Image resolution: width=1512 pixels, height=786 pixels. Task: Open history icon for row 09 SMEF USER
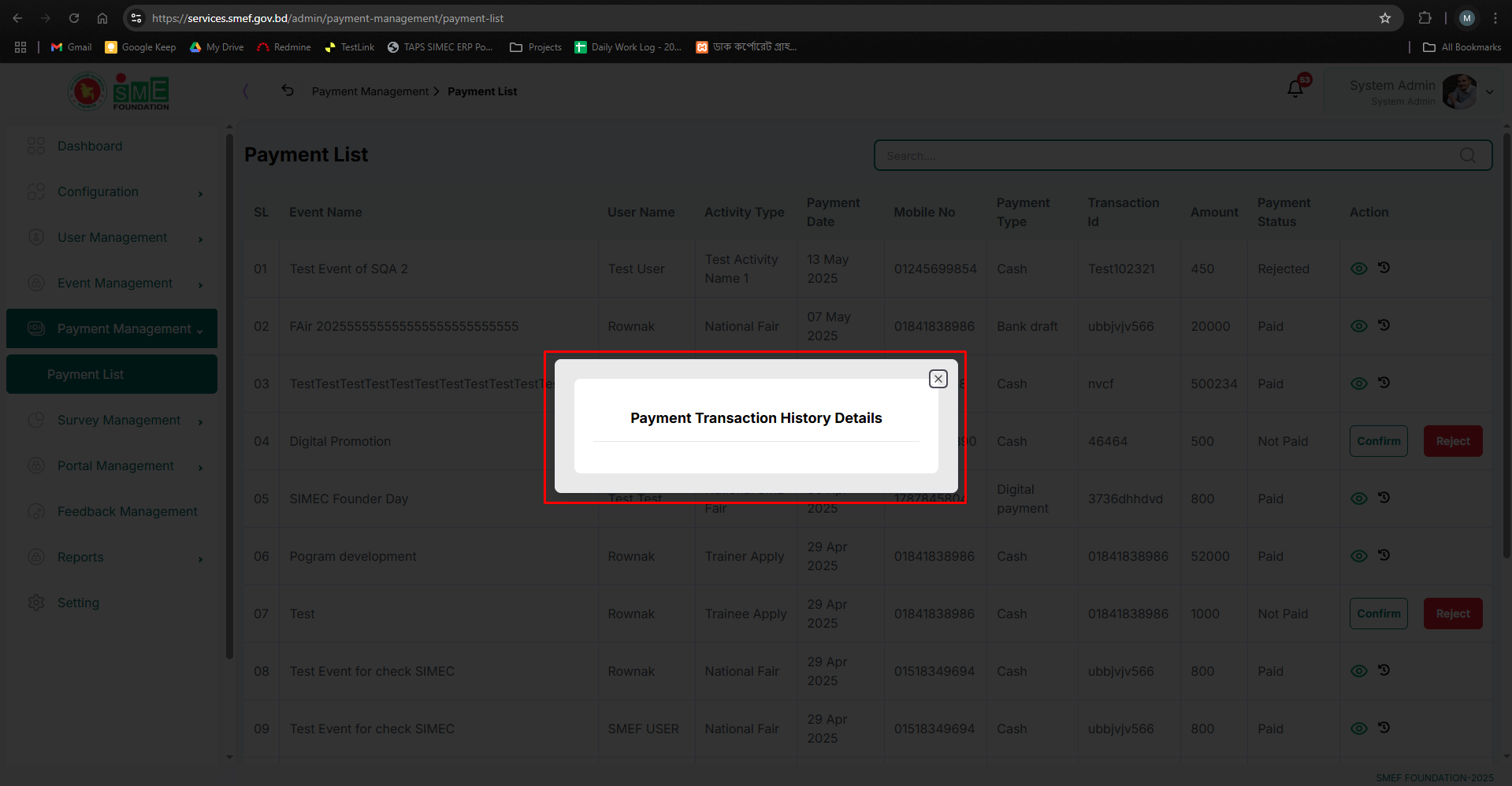click(1384, 728)
